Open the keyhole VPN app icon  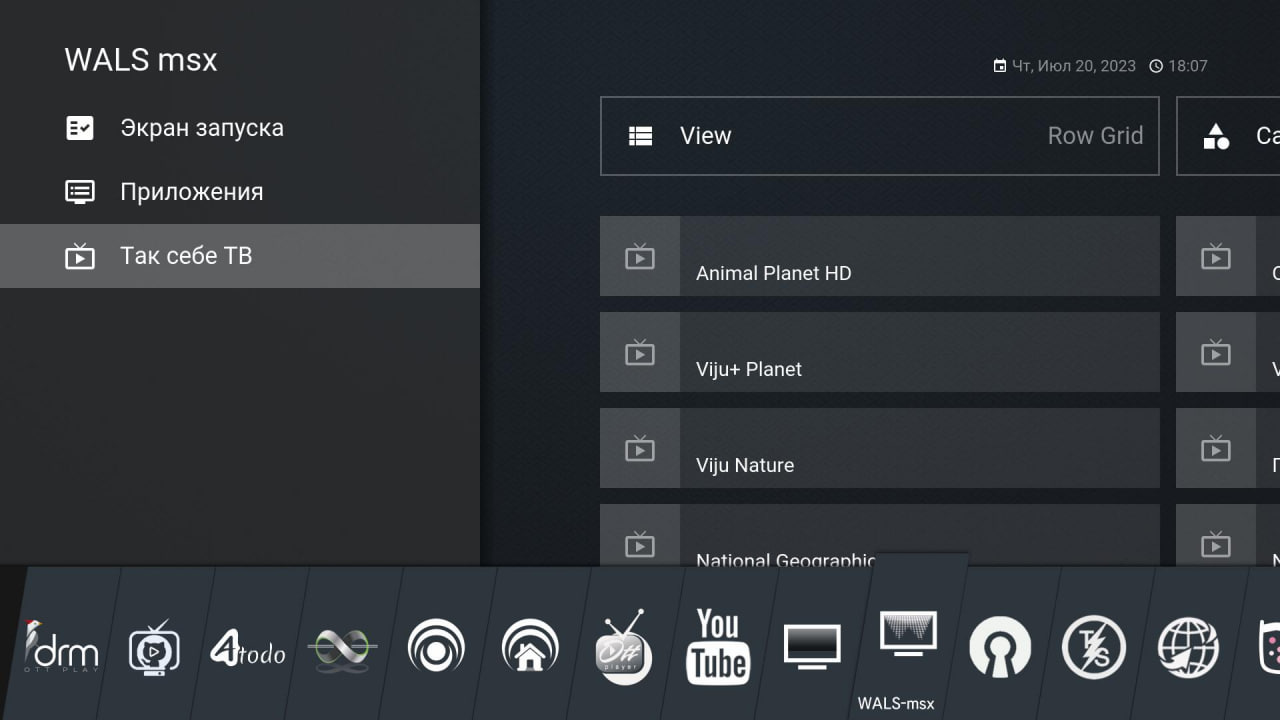1000,647
